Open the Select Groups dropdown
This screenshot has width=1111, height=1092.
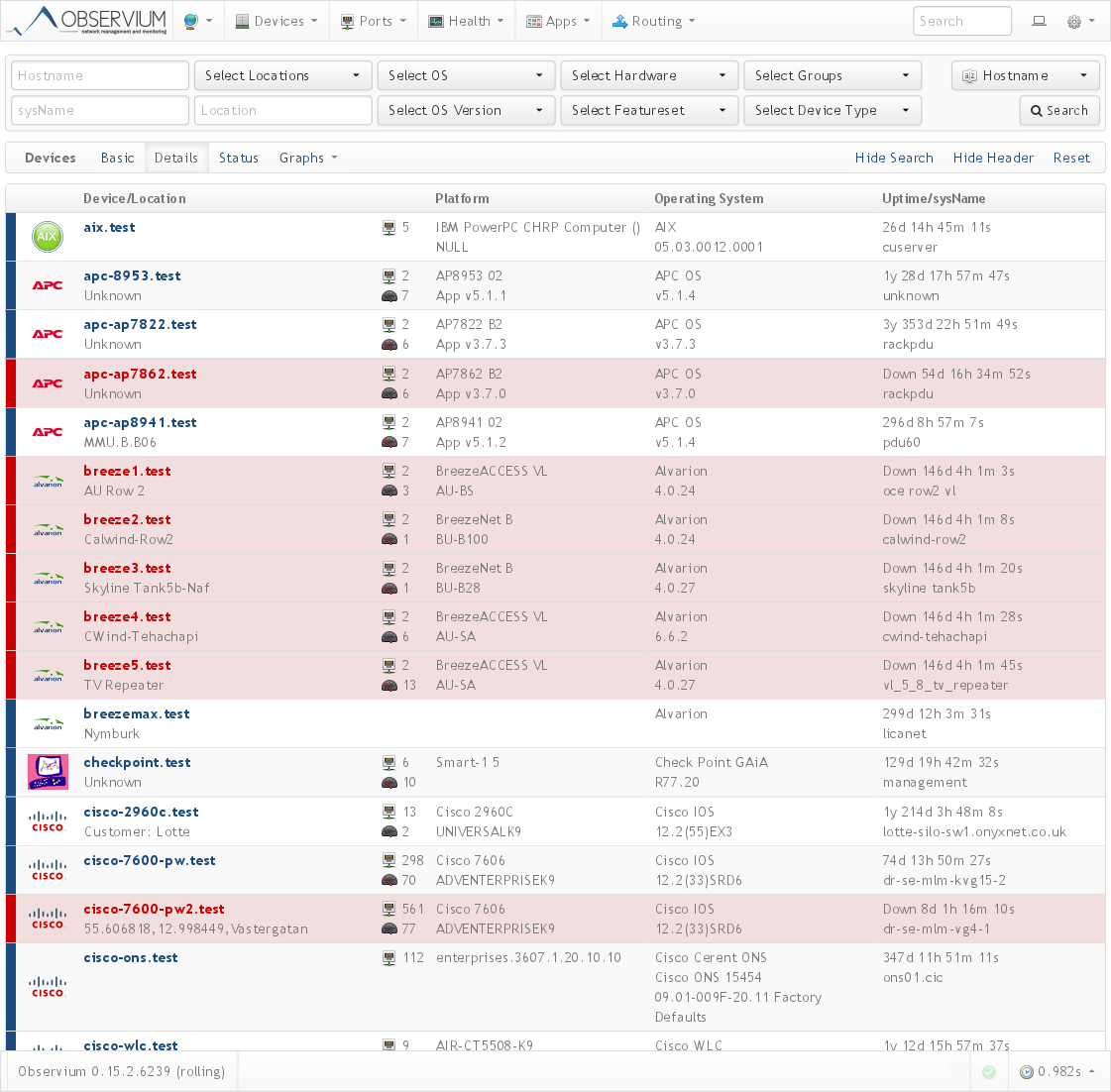click(833, 76)
